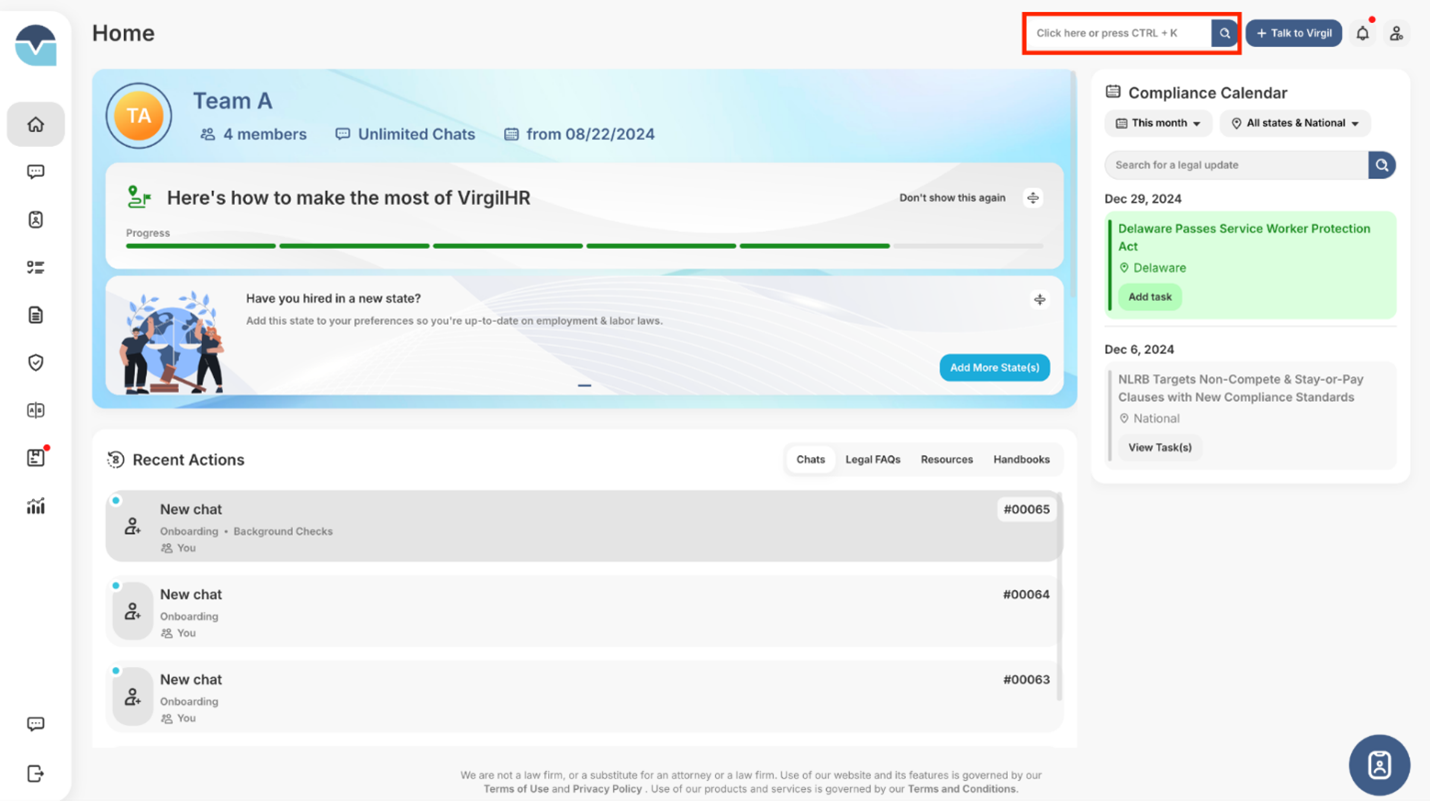Click 'Don't show this again'
Viewport: 1430px width, 801px height.
952,198
